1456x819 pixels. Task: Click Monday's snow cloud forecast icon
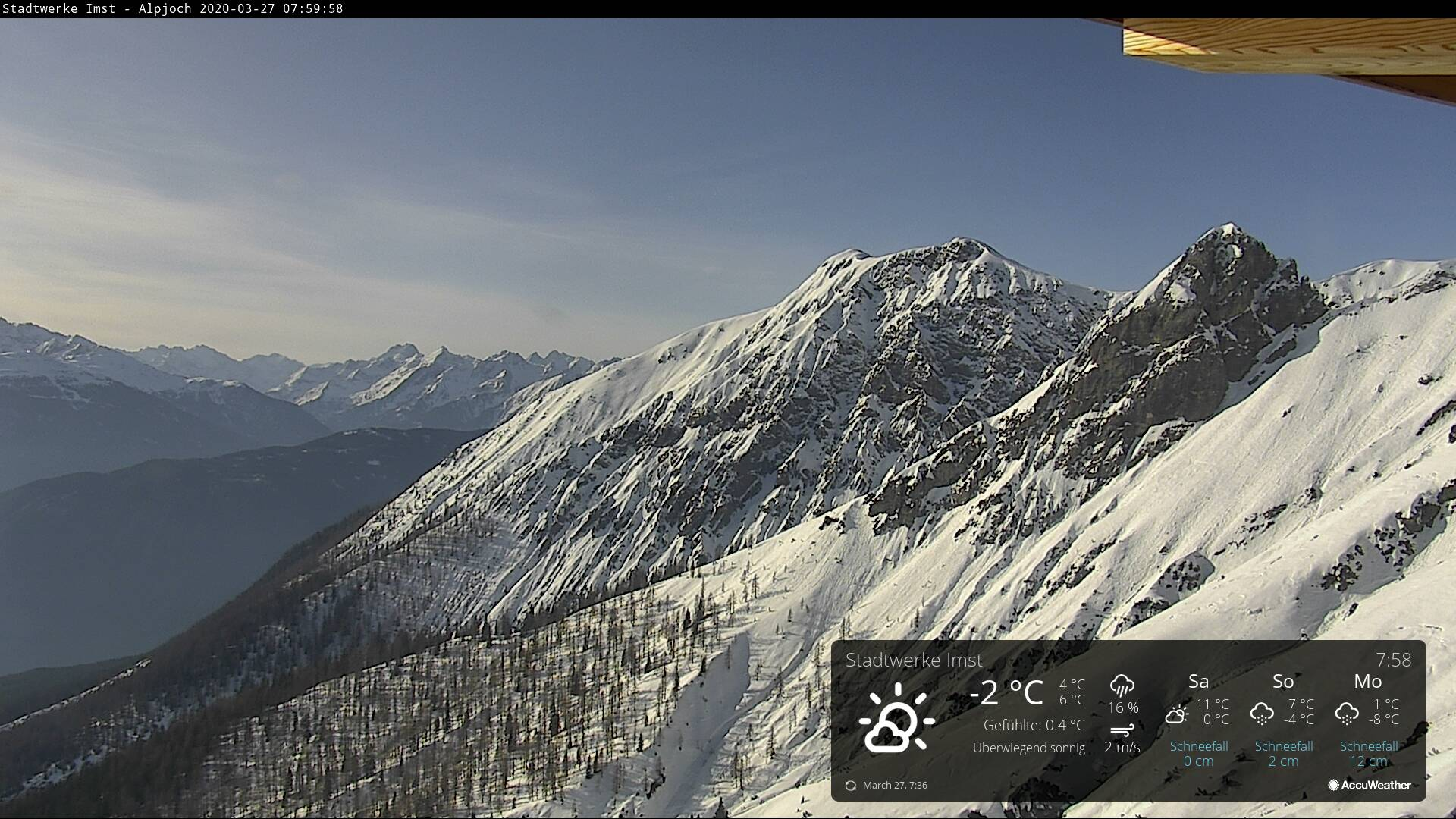tap(1347, 714)
